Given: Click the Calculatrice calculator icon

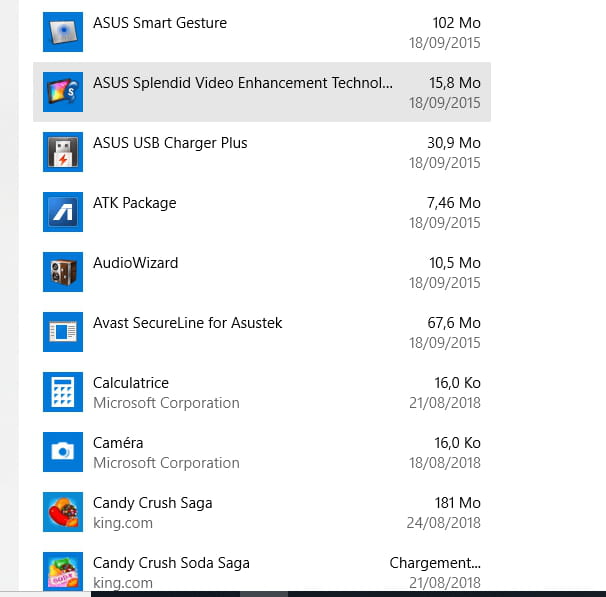Looking at the screenshot, I should click(x=63, y=392).
